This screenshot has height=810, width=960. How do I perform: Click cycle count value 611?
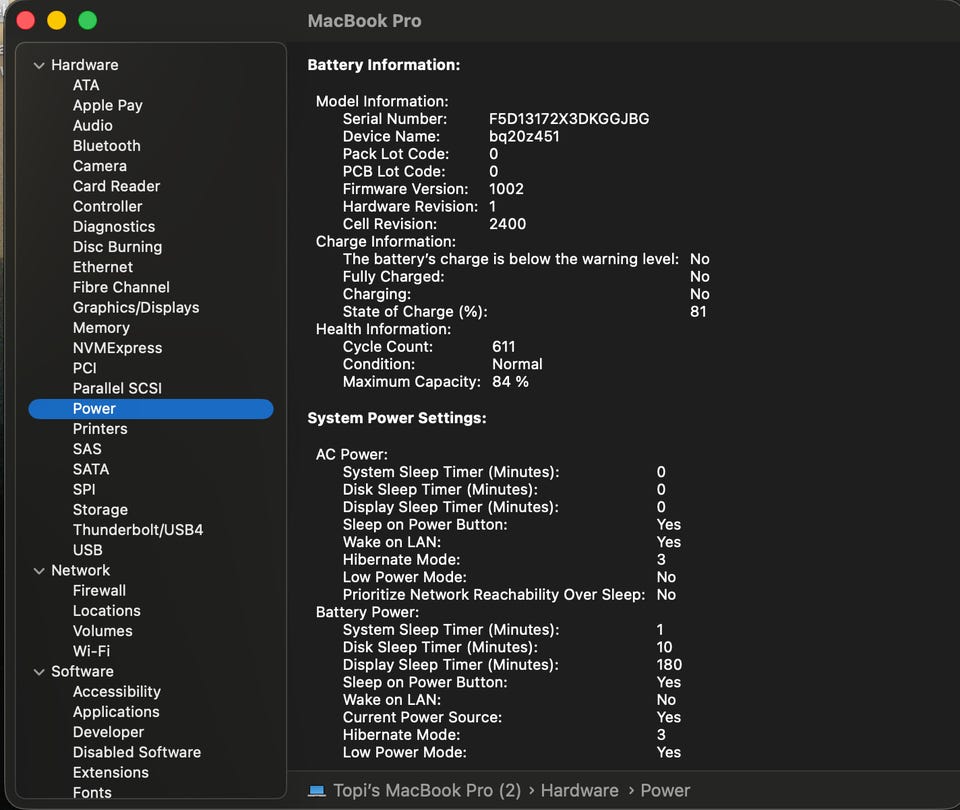click(x=503, y=347)
